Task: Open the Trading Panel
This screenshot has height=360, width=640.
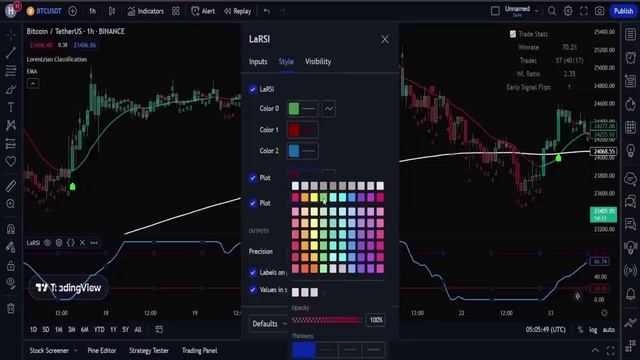Action: [200, 351]
